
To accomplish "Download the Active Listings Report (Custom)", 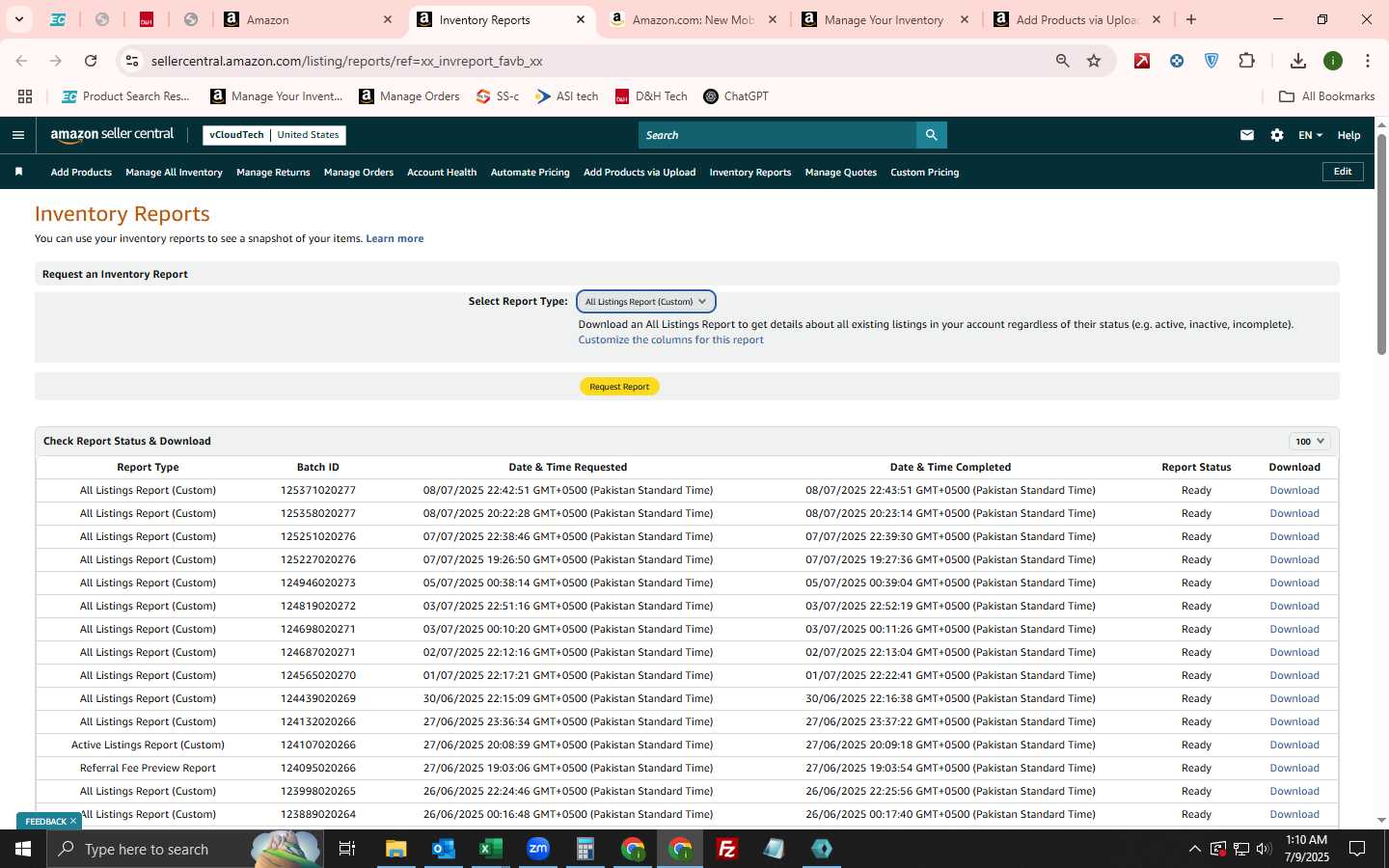I will pos(1294,745).
